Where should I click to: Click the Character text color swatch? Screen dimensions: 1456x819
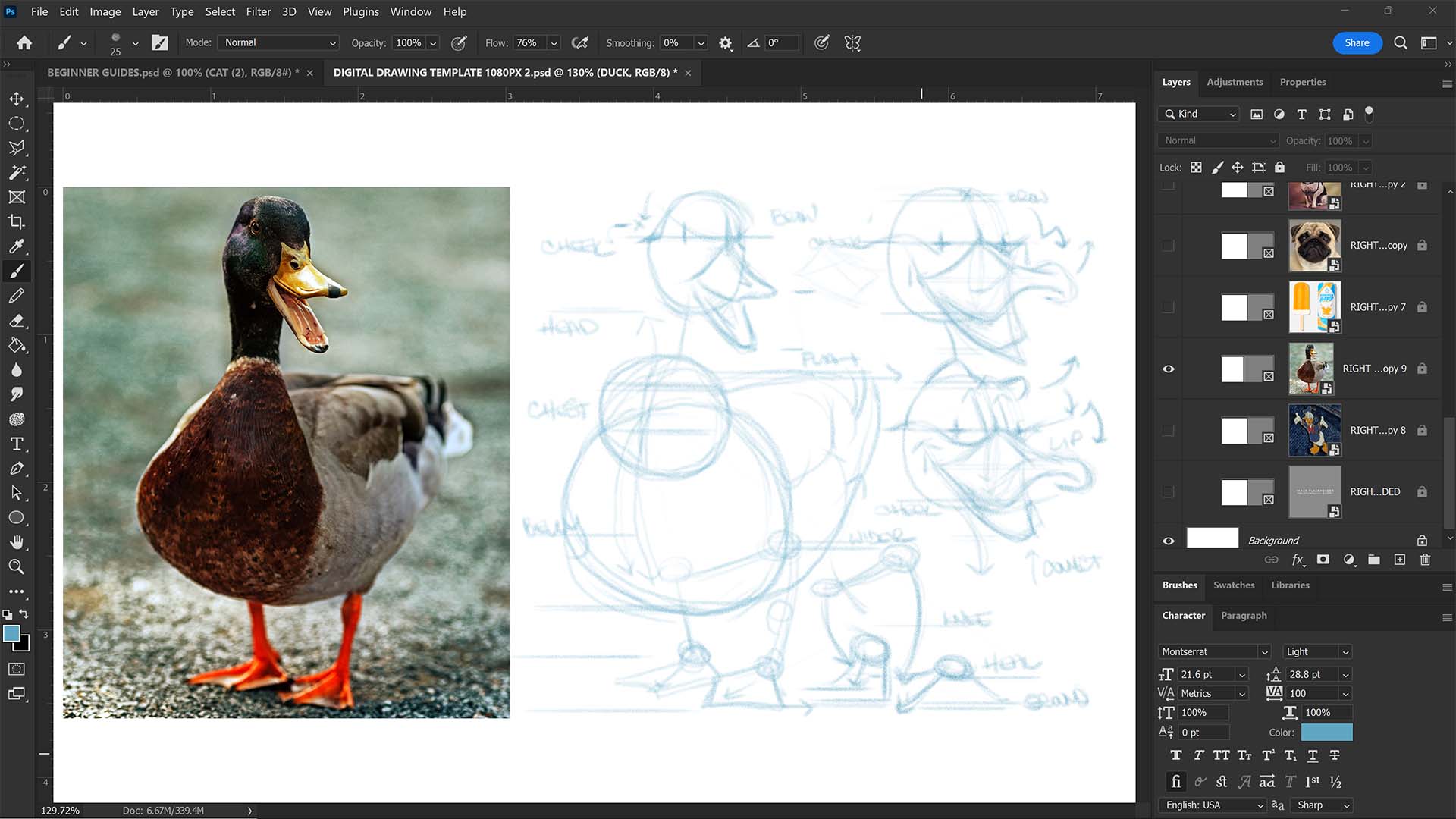[x=1326, y=733]
